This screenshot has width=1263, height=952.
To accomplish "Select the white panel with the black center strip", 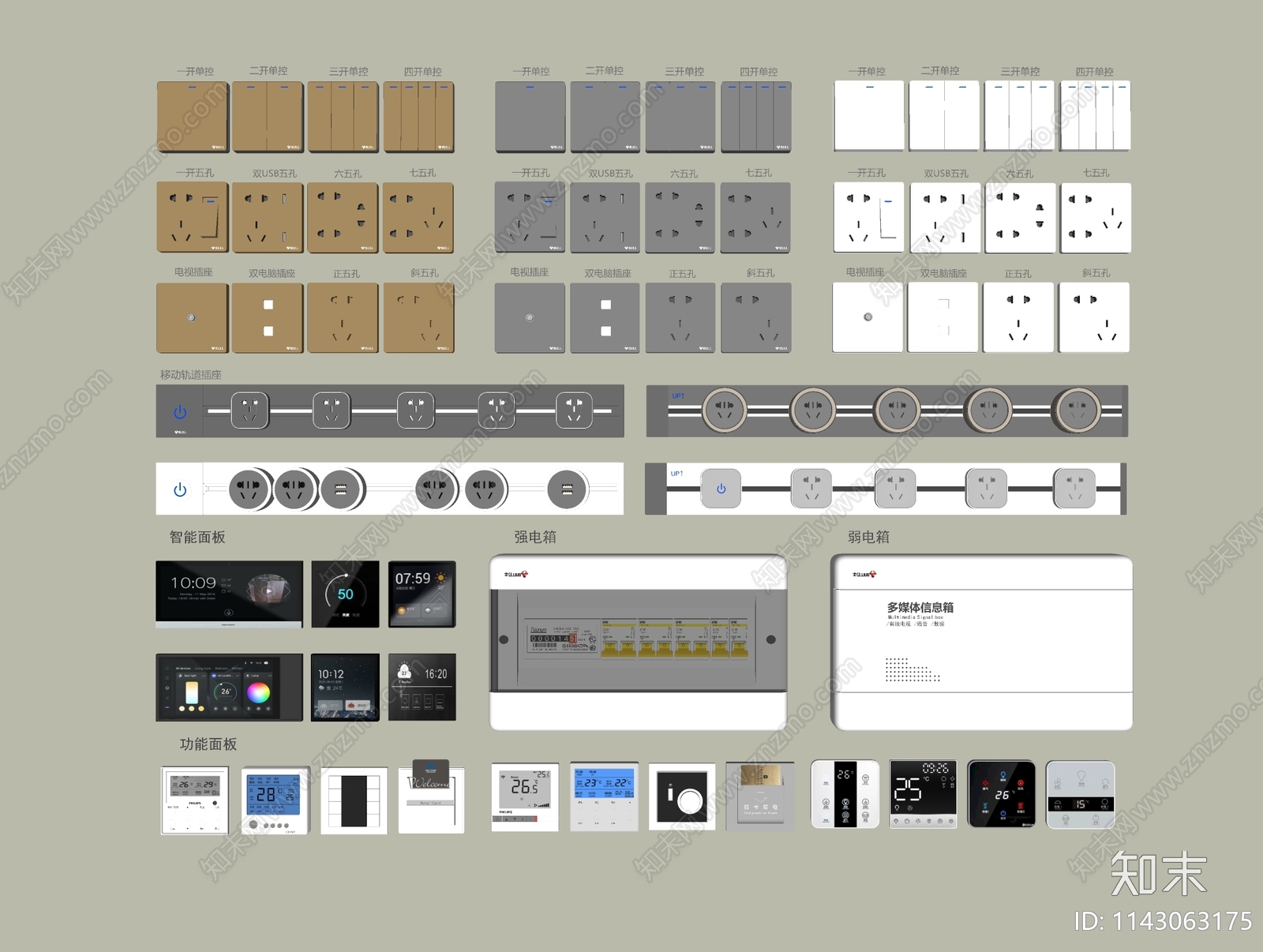I will click(x=845, y=794).
